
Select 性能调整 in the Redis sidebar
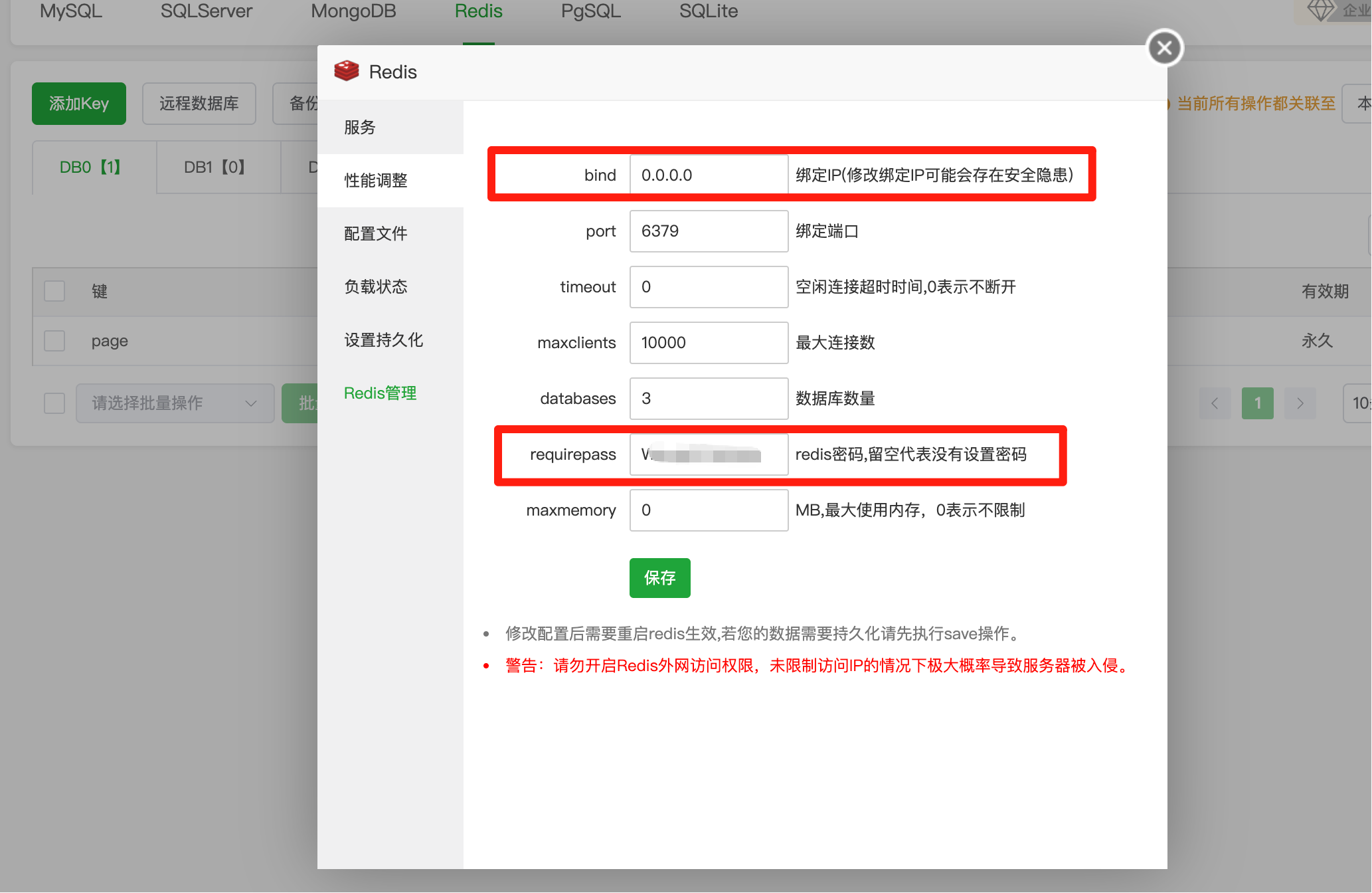(x=390, y=180)
